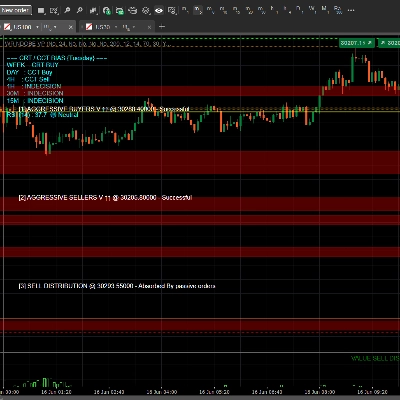Click the second icon with green badge
This screenshot has width=400, height=400.
[119, 11]
